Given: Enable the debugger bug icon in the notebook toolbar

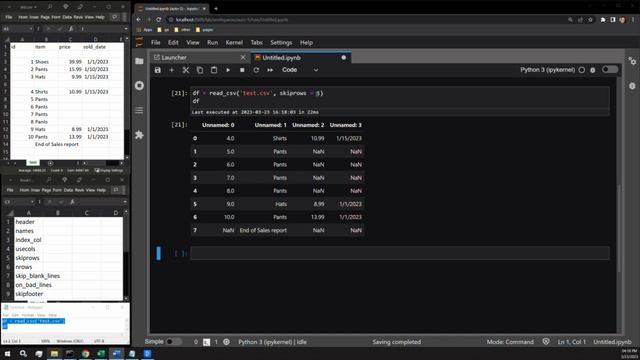Looking at the screenshot, I should click(x=593, y=70).
